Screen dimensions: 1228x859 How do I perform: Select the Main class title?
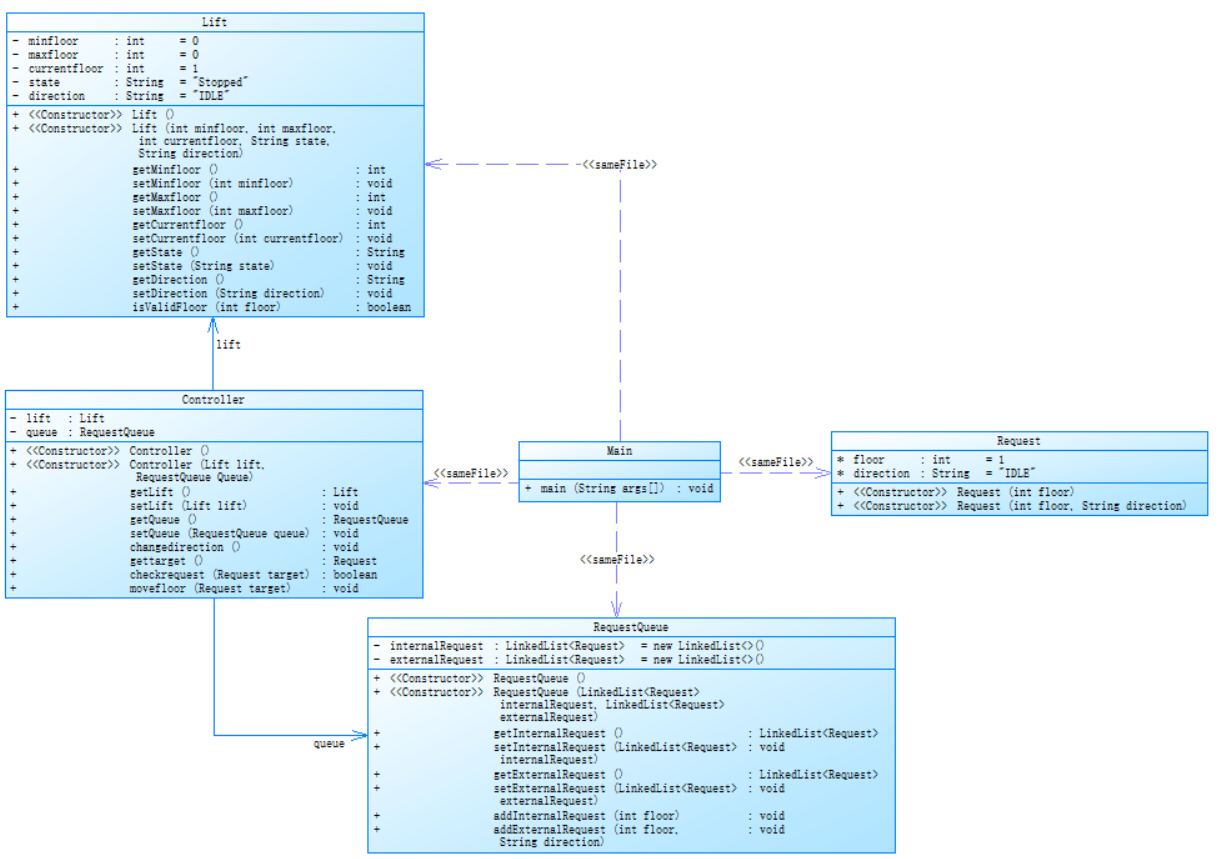619,451
